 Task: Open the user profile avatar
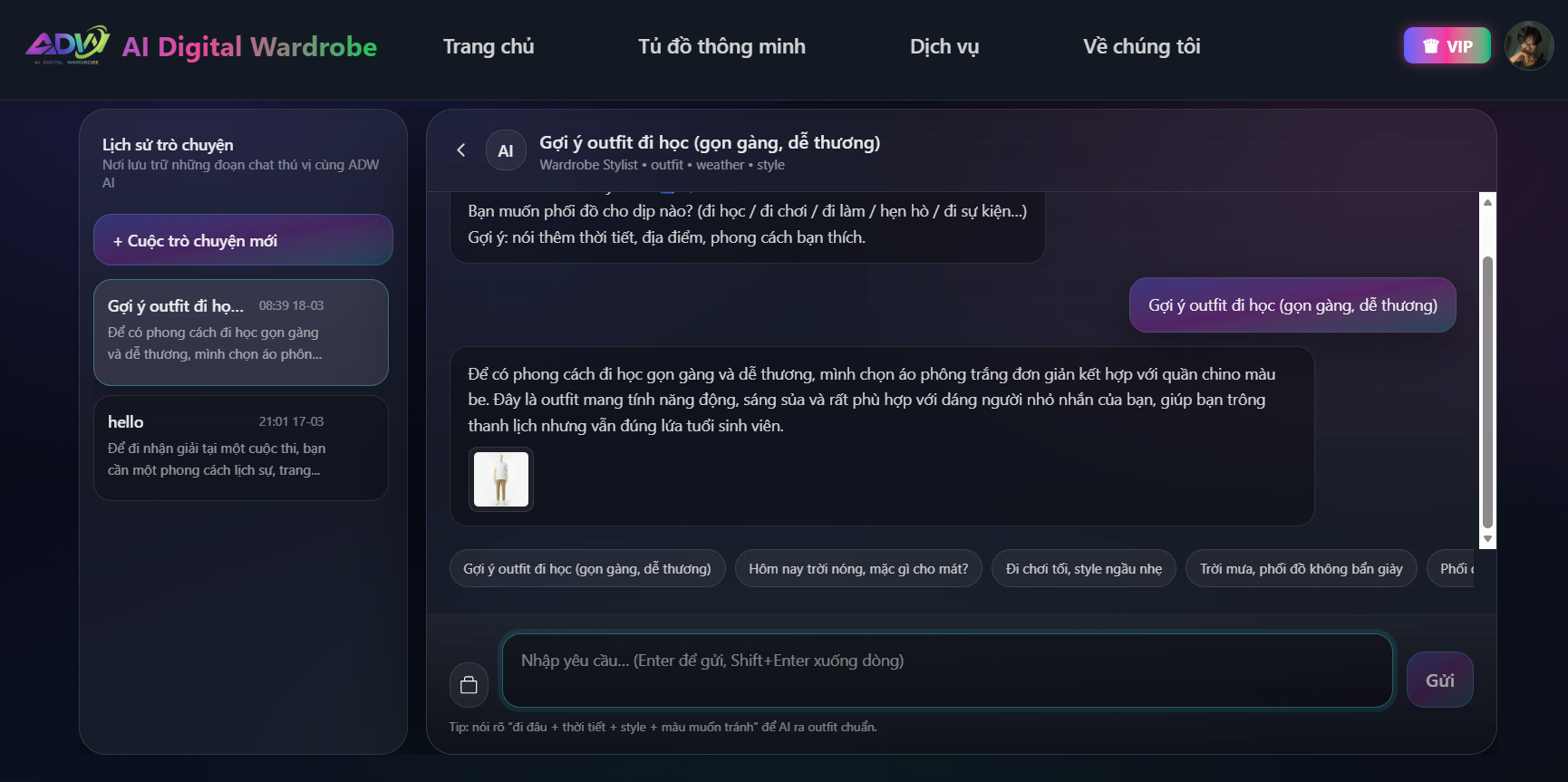coord(1529,45)
